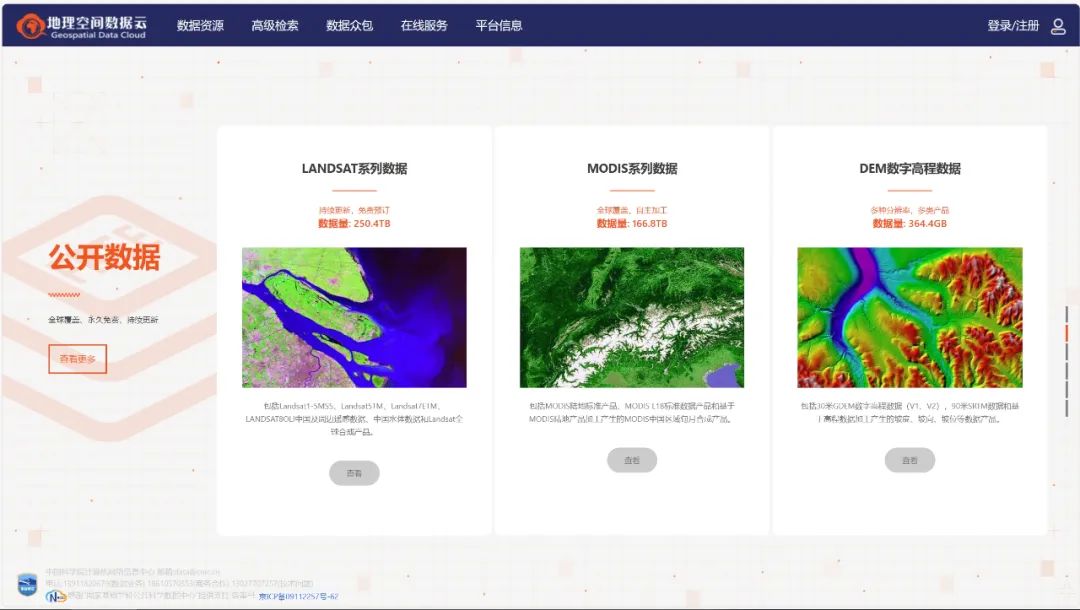Click the DEM数字高程数据 card title
The image size is (1080, 610).
point(910,169)
